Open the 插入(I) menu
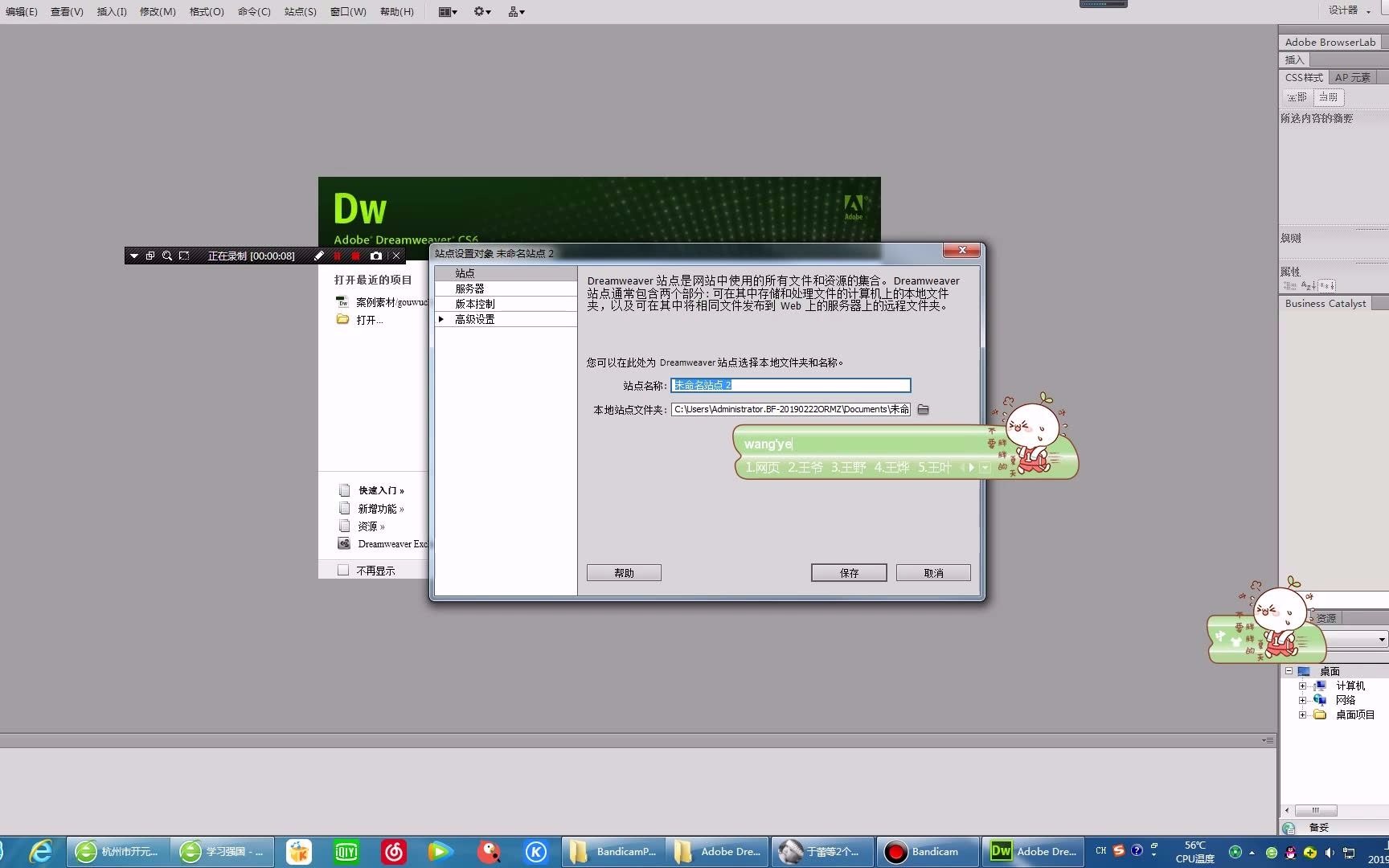 click(112, 11)
